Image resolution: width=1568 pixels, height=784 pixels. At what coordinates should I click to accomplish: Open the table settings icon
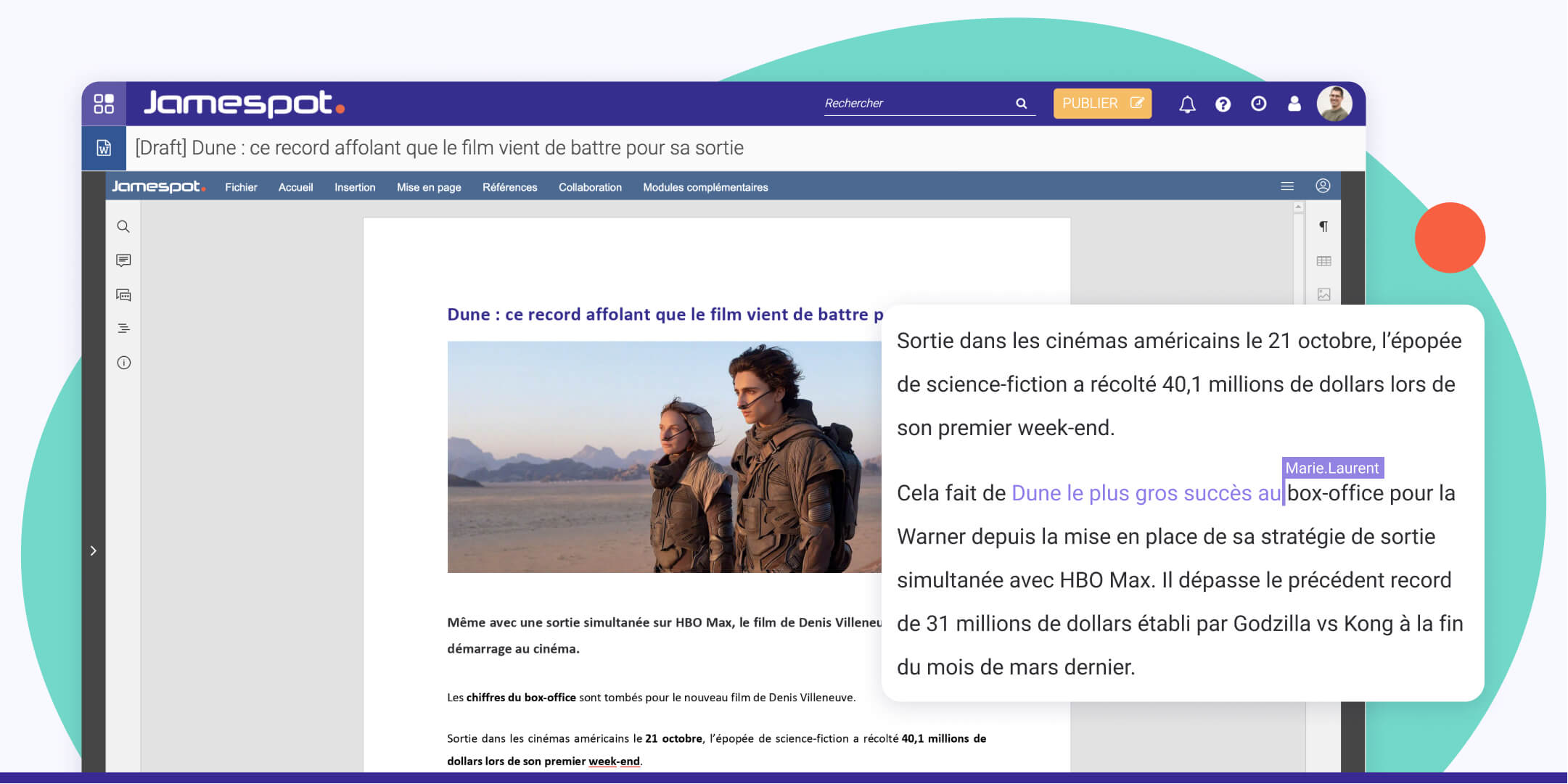(1323, 261)
